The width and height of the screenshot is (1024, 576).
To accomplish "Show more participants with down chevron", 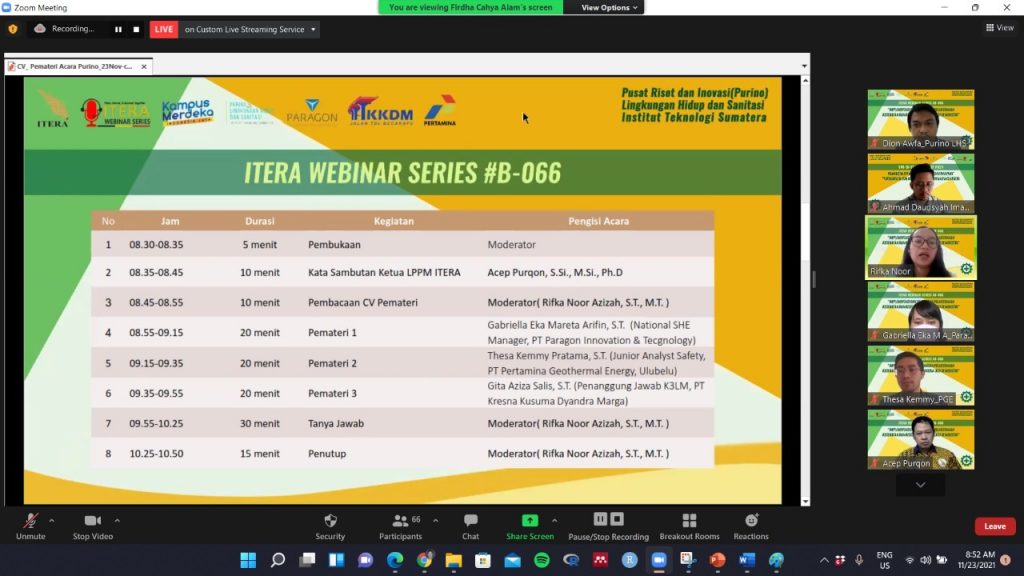I will coord(920,485).
